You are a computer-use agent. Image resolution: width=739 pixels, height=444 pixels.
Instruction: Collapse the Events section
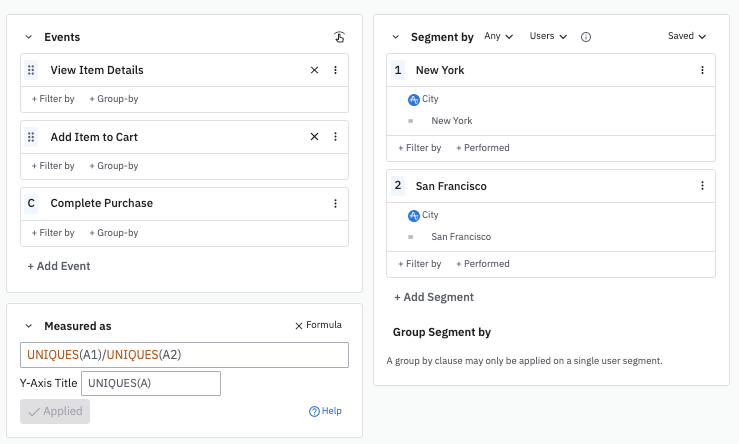[x=29, y=37]
